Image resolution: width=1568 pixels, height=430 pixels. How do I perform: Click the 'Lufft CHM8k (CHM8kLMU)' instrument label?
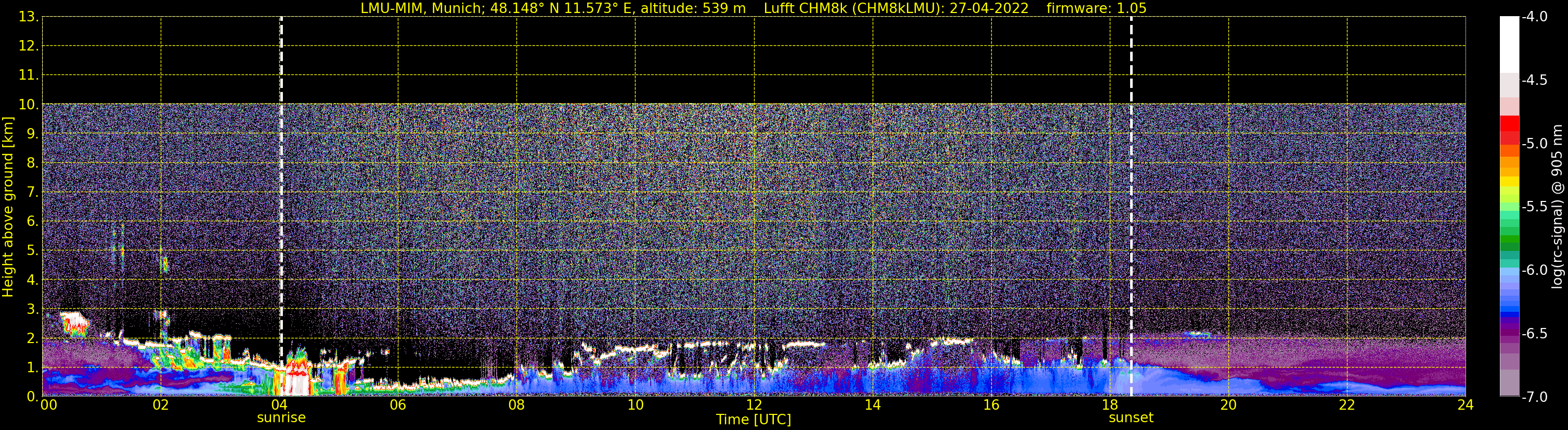point(853,8)
